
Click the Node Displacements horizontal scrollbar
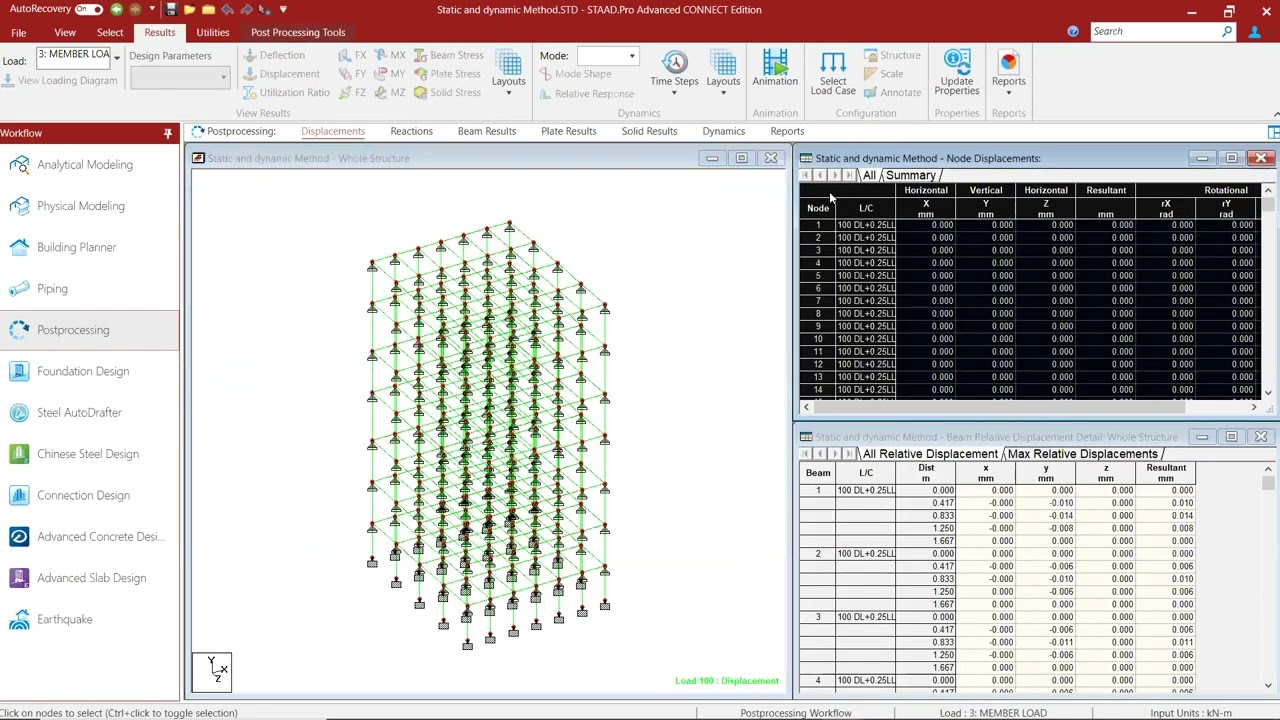point(1000,407)
